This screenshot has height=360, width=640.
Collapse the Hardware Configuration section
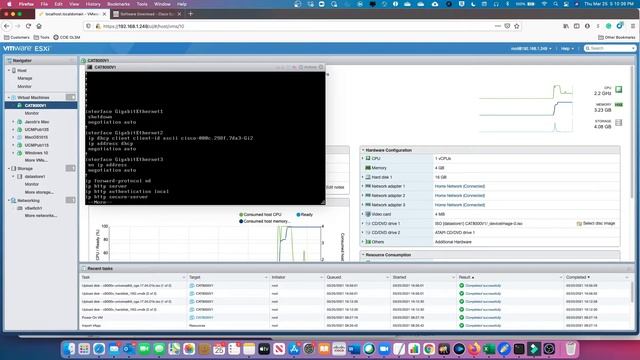pos(363,150)
